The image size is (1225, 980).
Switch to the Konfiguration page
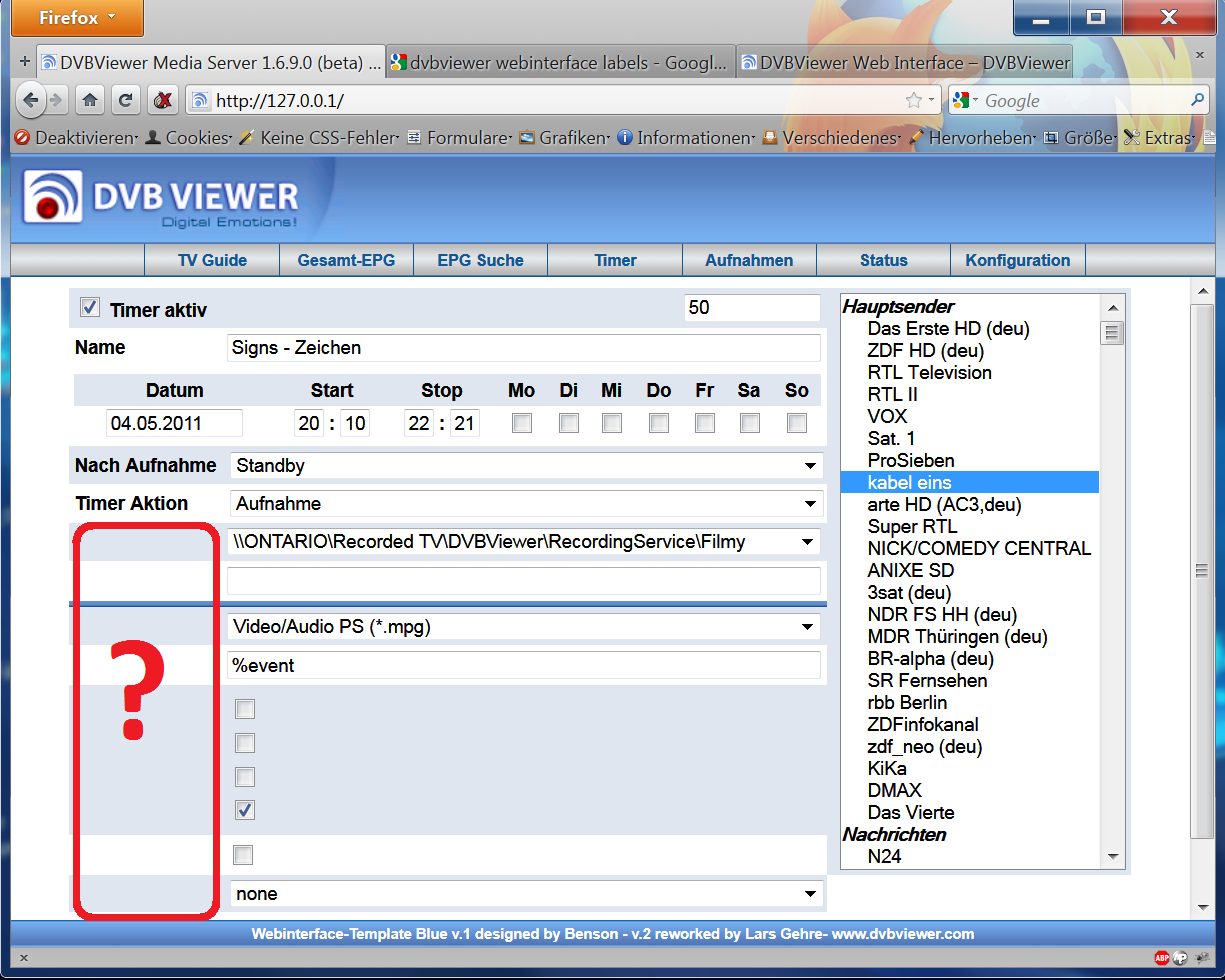(x=1017, y=260)
